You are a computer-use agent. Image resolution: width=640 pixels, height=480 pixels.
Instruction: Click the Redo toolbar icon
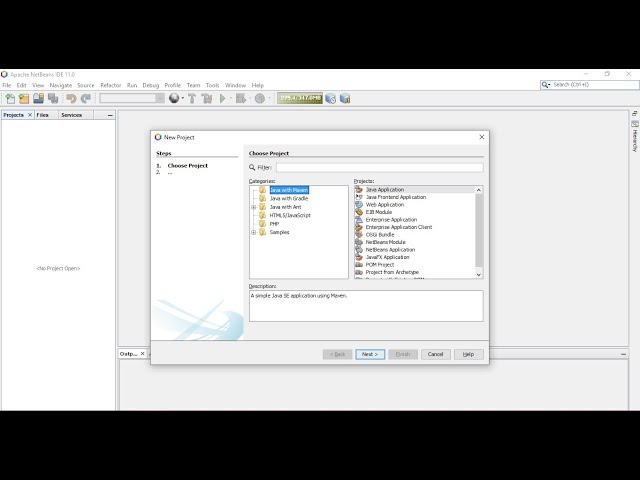(86, 98)
